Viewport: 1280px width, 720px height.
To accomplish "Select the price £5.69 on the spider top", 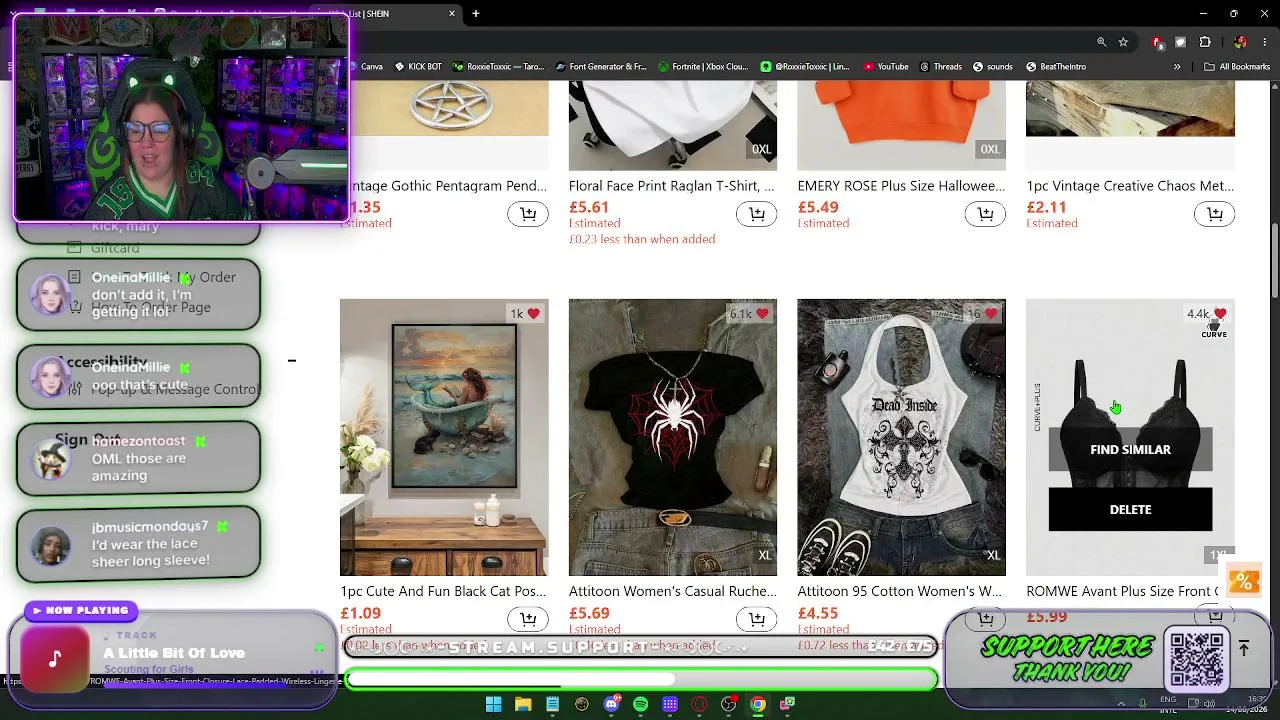I will point(589,613).
